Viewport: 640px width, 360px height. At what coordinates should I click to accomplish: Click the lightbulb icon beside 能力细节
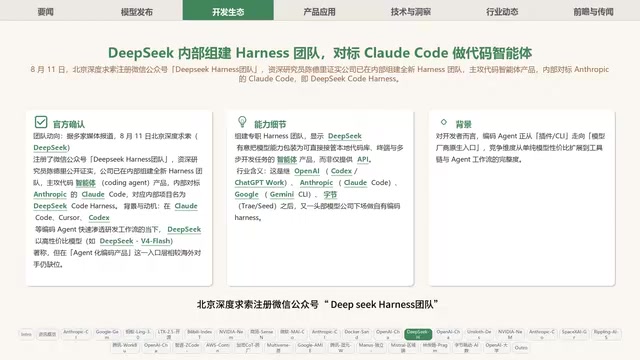point(242,122)
